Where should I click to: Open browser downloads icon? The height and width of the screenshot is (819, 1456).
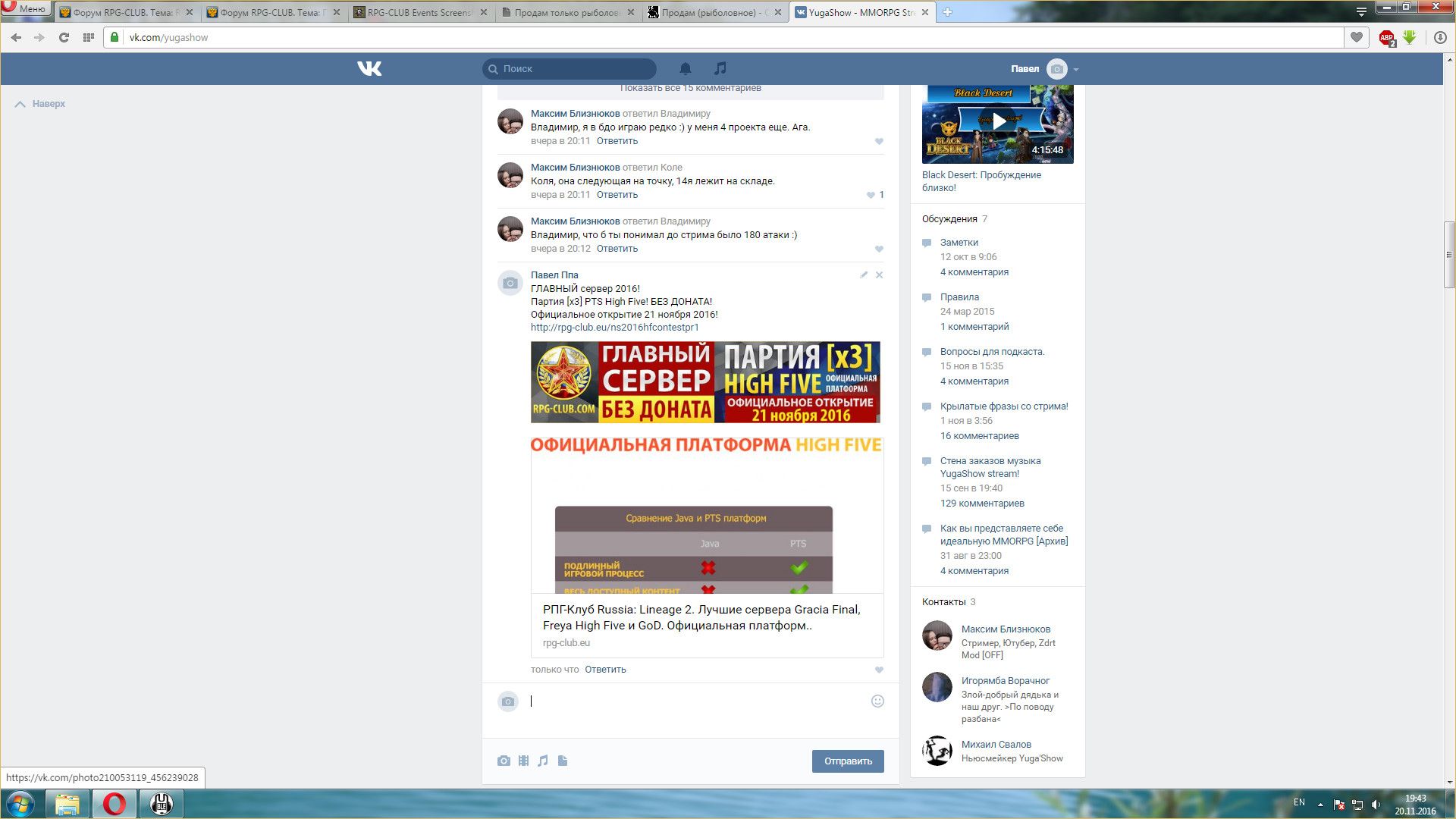coord(1440,37)
